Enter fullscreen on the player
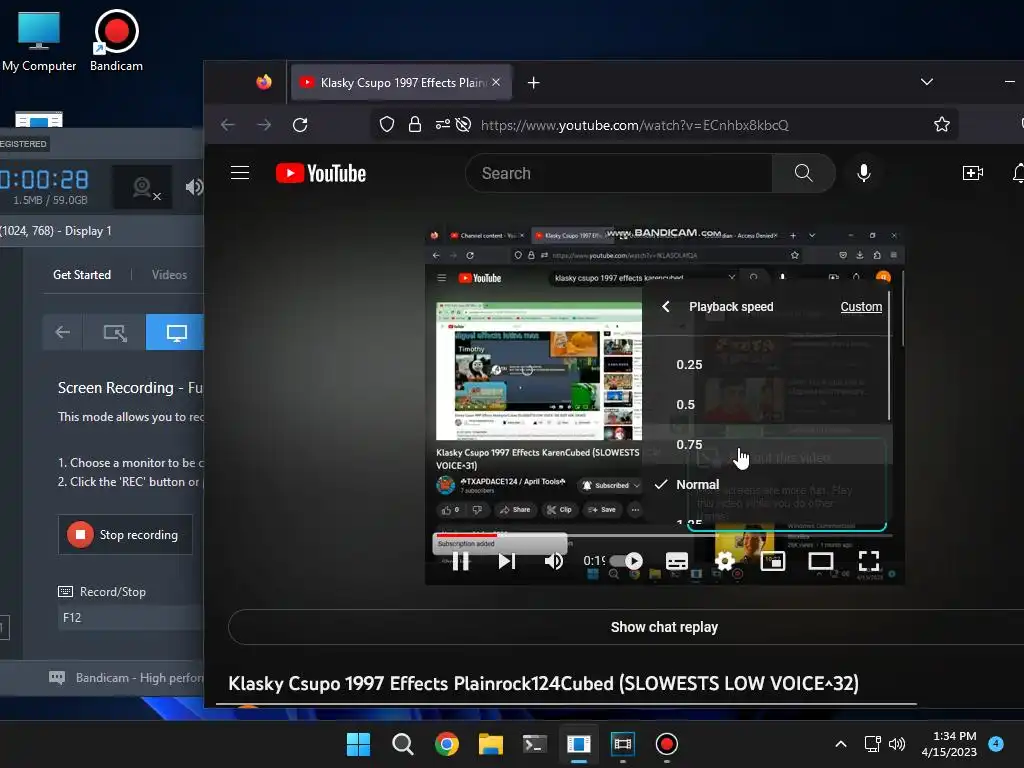This screenshot has width=1024, height=768. coord(869,561)
